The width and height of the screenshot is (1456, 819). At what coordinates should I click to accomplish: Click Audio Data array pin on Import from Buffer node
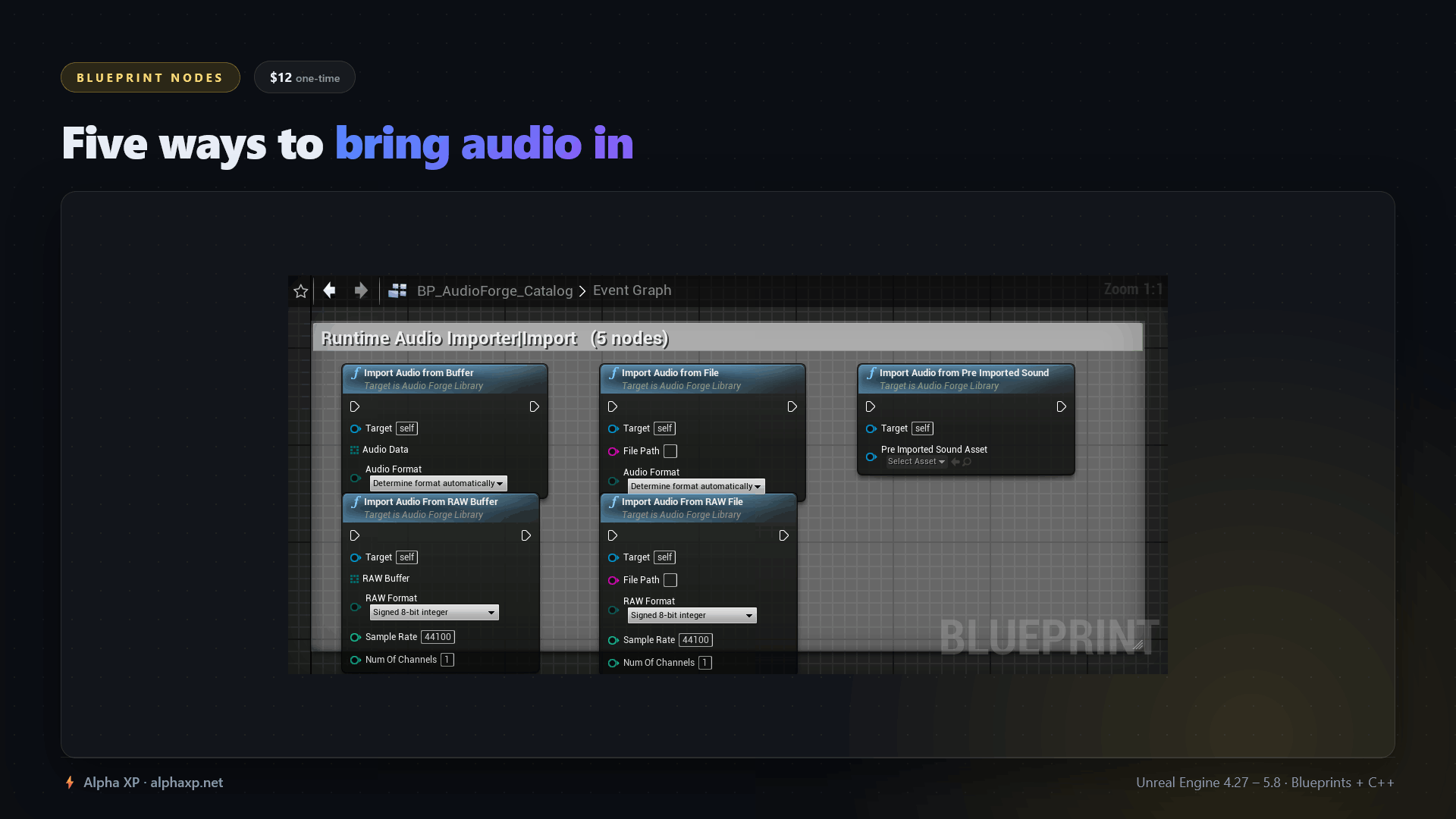[x=354, y=450]
